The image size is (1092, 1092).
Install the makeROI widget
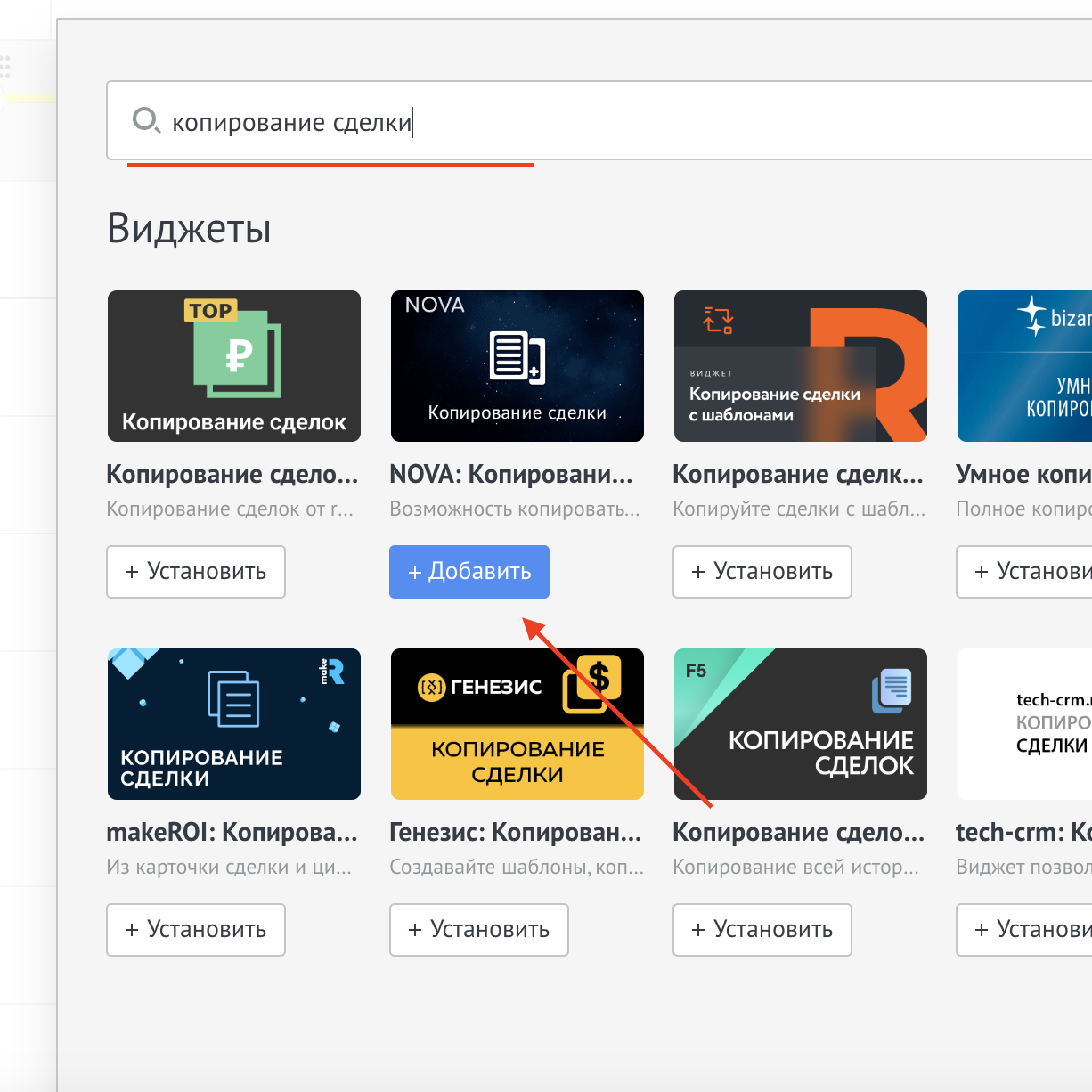[196, 930]
